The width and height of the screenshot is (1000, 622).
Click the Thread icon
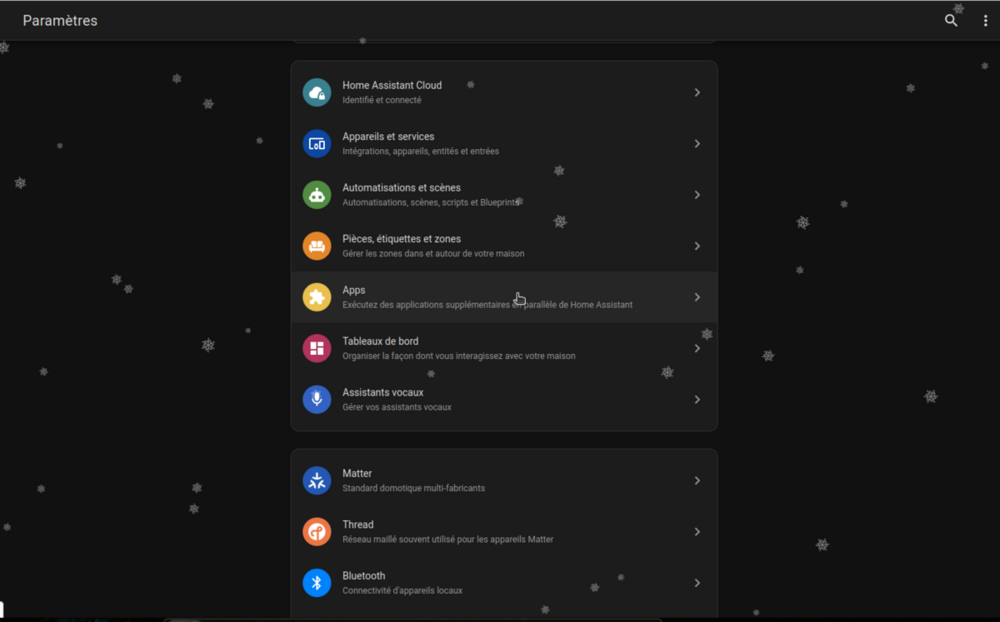tap(317, 531)
